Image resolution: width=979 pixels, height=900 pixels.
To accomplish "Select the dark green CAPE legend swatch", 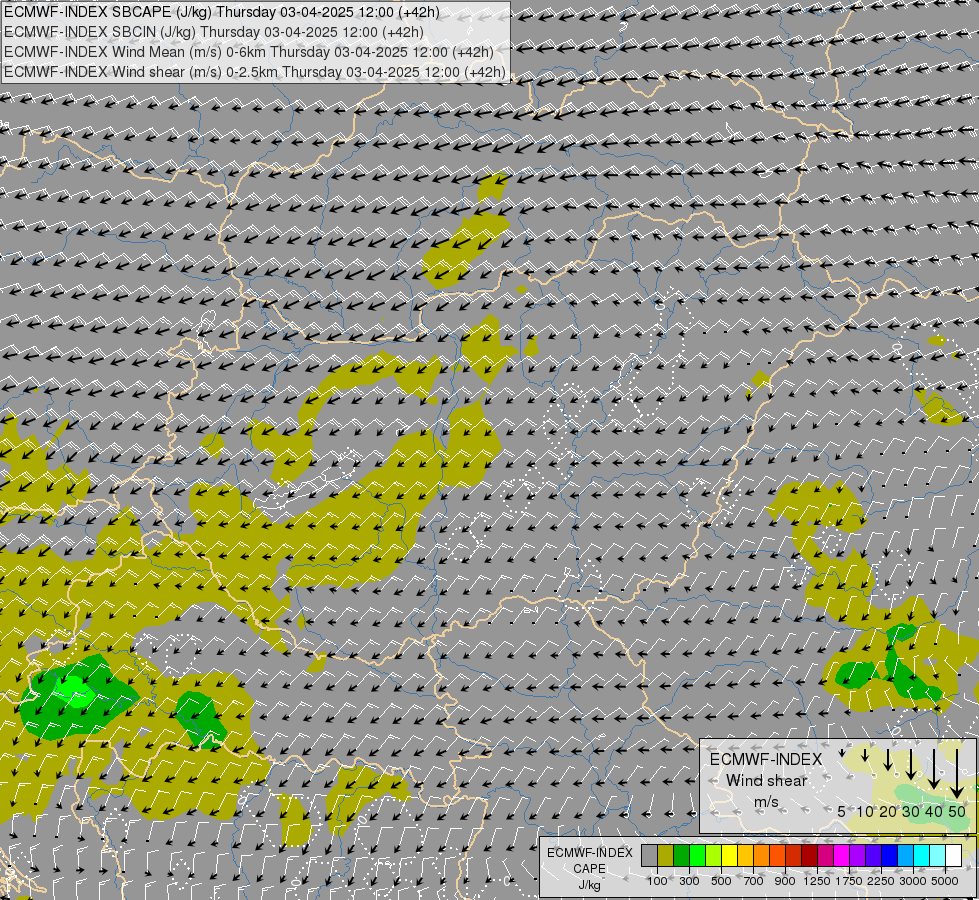I will pyautogui.click(x=681, y=856).
